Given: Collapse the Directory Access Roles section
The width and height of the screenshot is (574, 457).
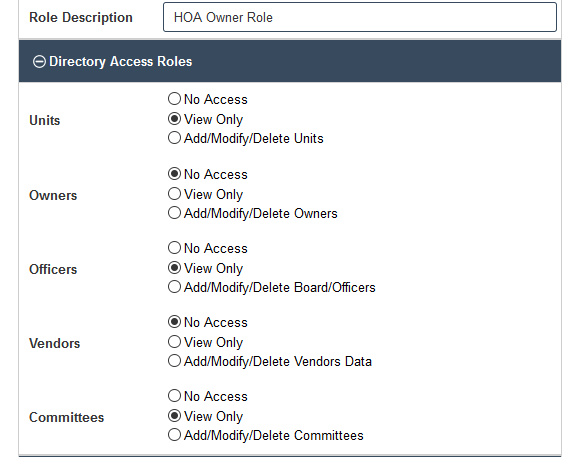Looking at the screenshot, I should pyautogui.click(x=39, y=62).
